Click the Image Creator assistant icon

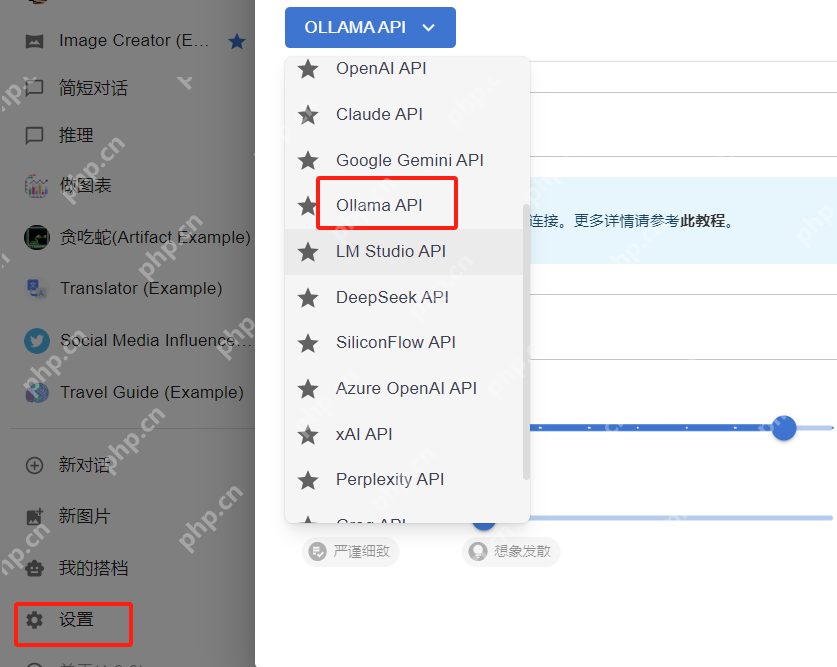pos(33,40)
